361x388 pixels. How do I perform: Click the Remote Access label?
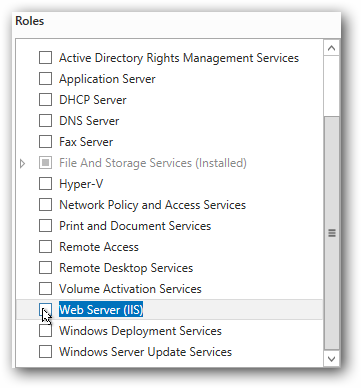coord(99,247)
